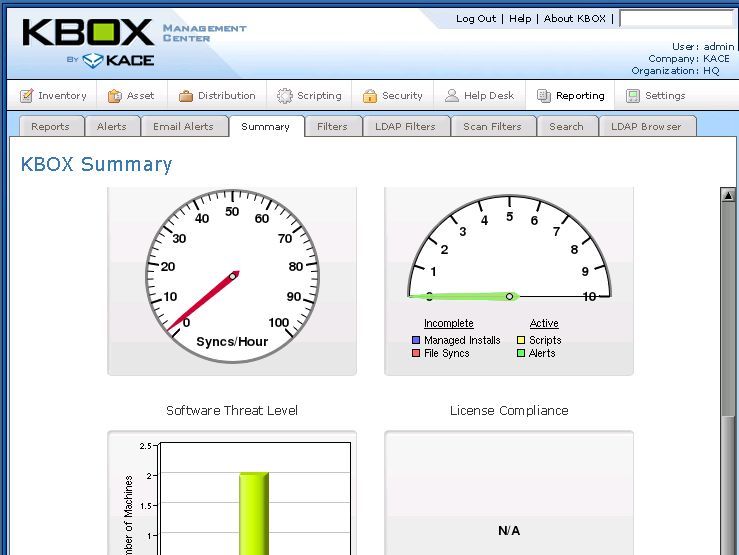The width and height of the screenshot is (739, 555).
Task: Switch to the Scan Filters tab
Action: [493, 126]
